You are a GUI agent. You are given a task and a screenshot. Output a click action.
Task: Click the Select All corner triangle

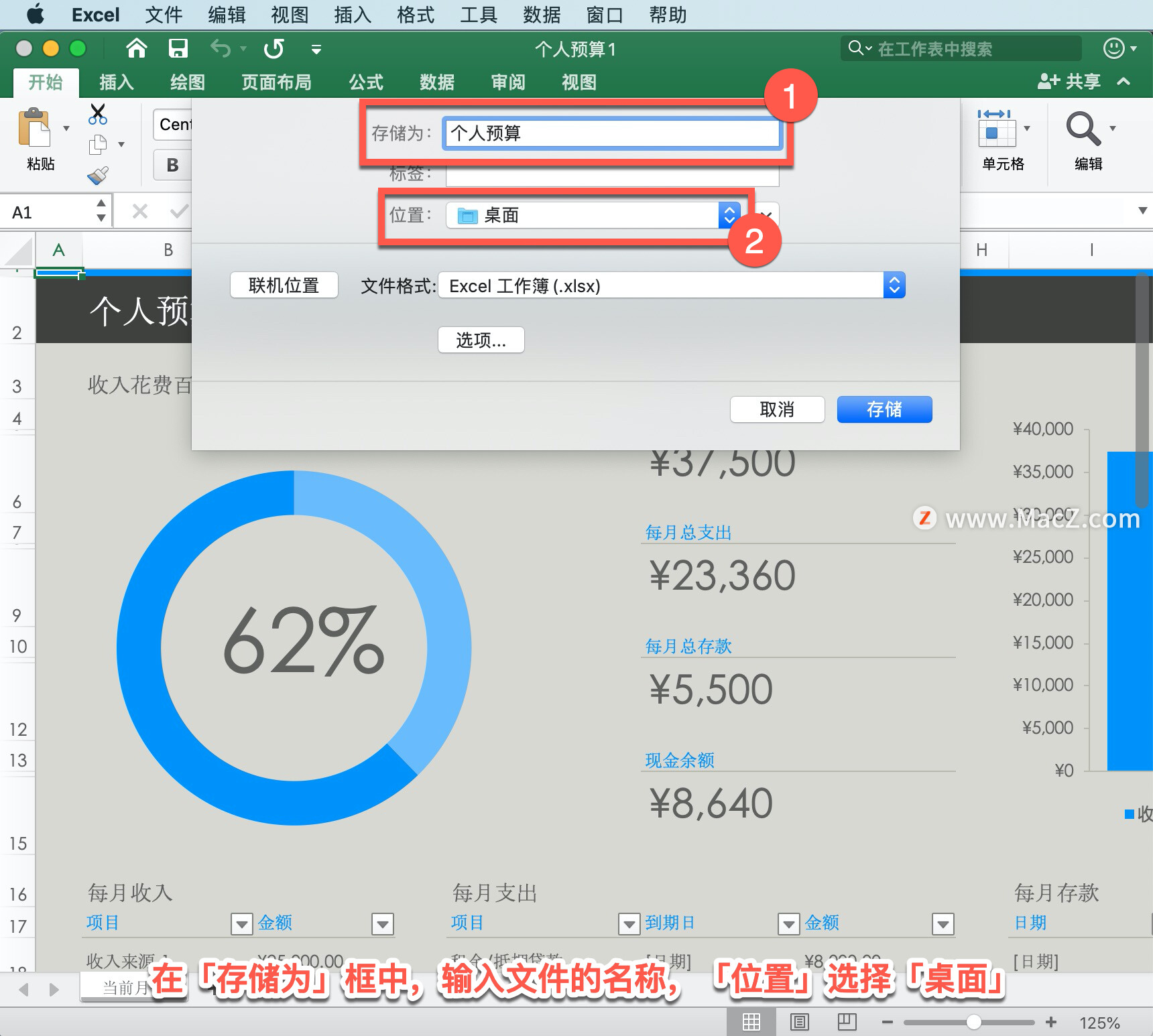(x=19, y=252)
